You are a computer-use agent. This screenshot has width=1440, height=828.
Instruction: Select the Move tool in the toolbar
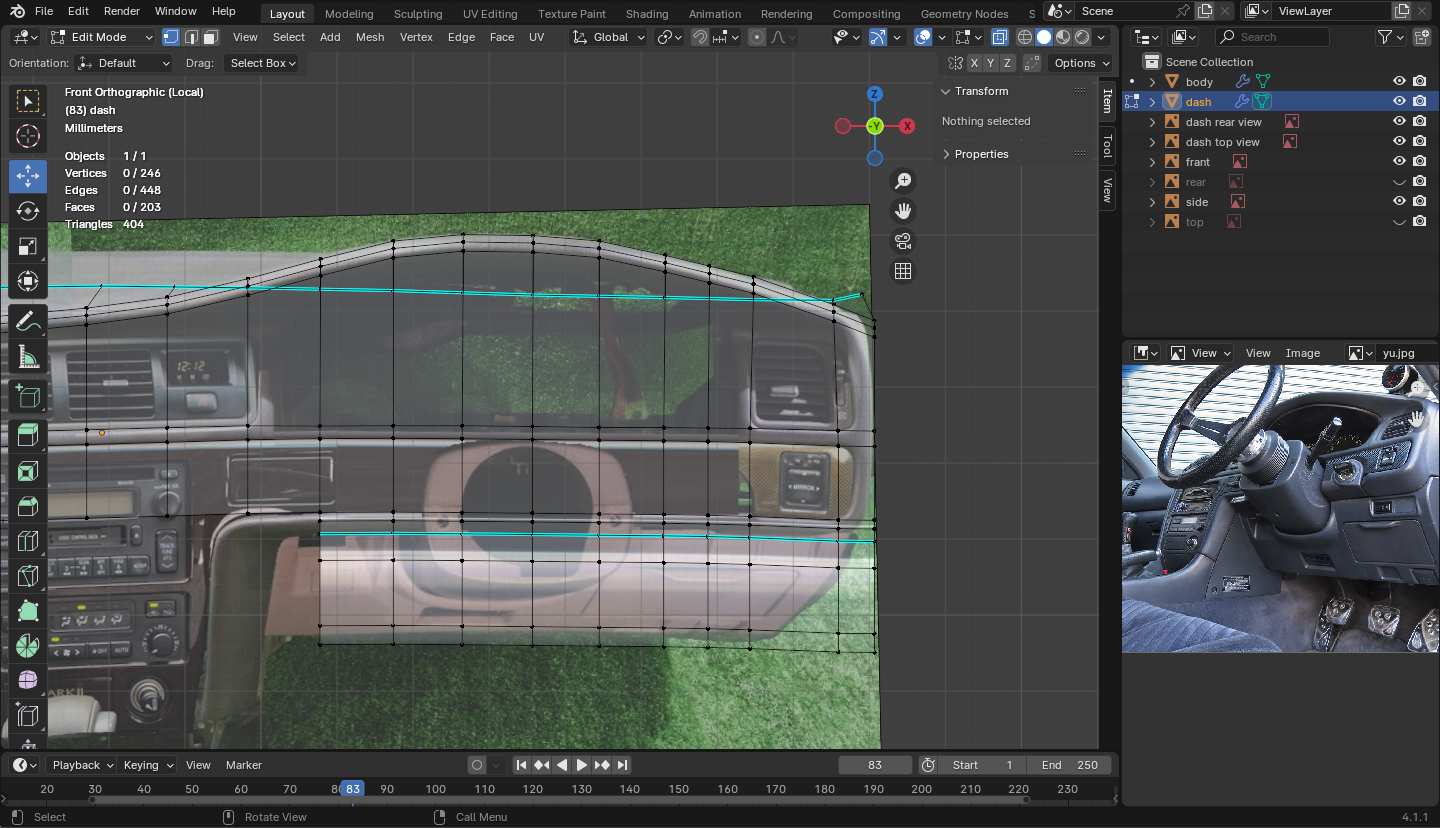pyautogui.click(x=28, y=176)
